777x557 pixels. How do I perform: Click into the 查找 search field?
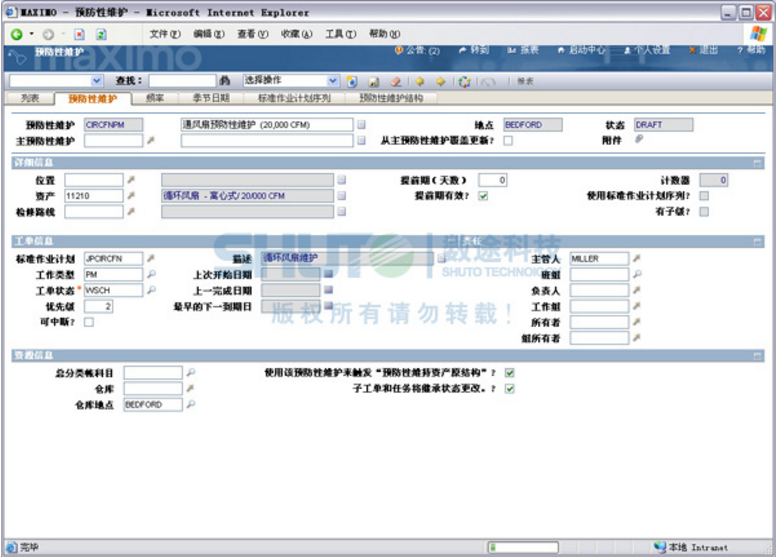click(x=182, y=81)
